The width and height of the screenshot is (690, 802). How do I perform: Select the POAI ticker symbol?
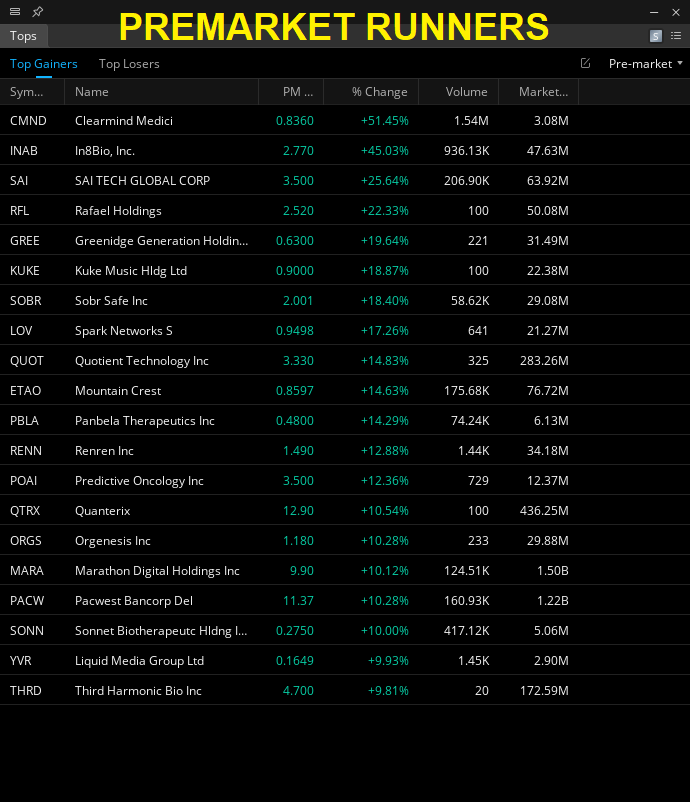pyautogui.click(x=24, y=481)
